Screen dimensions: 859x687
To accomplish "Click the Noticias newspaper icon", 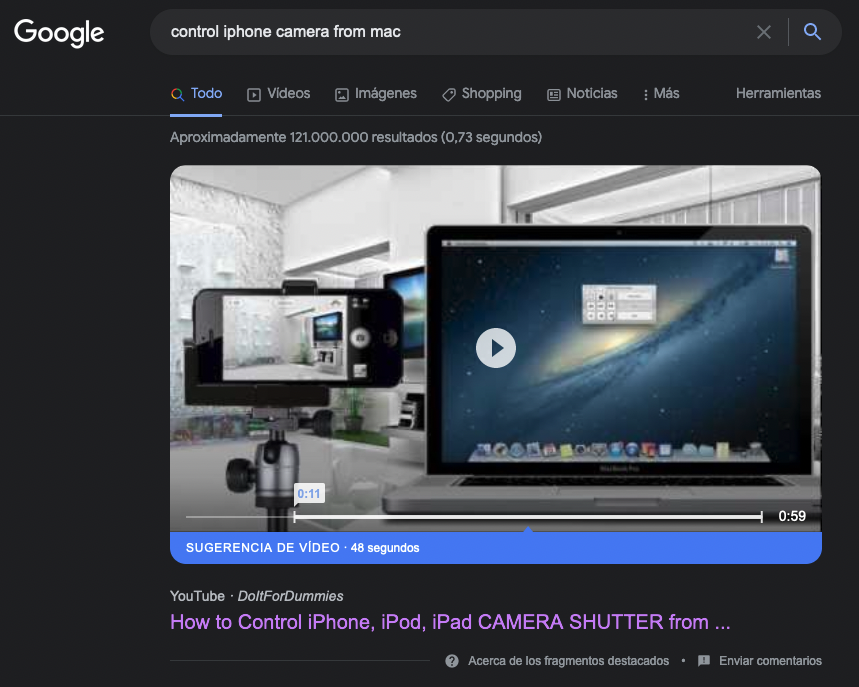I will 554,95.
